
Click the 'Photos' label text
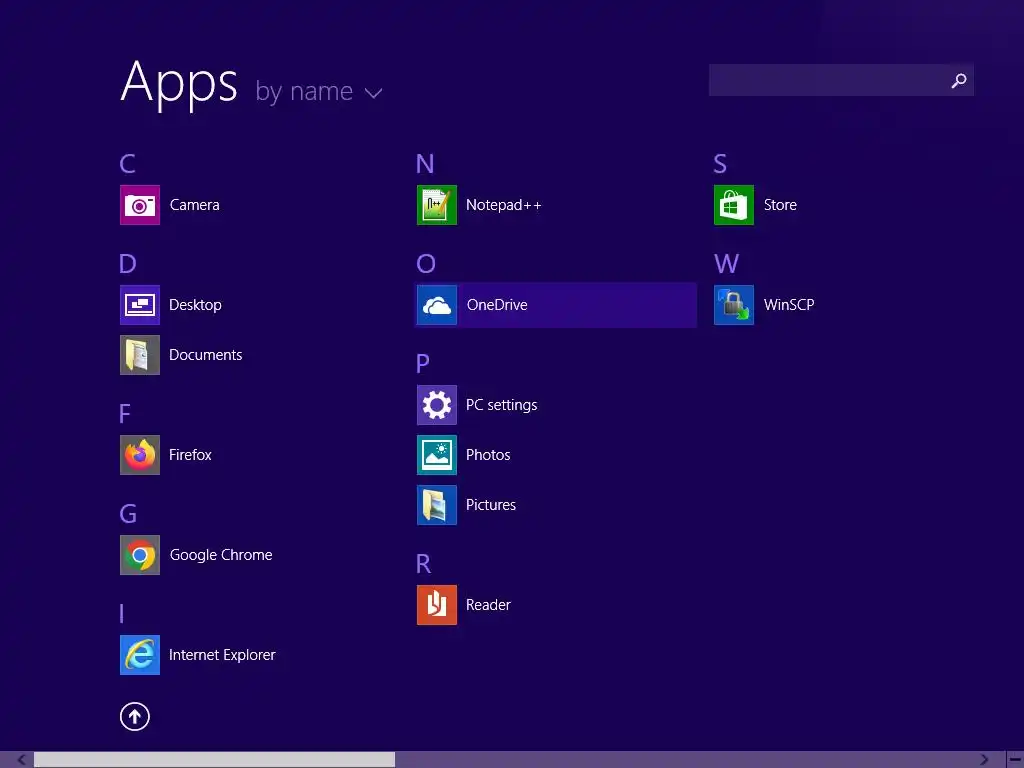488,455
